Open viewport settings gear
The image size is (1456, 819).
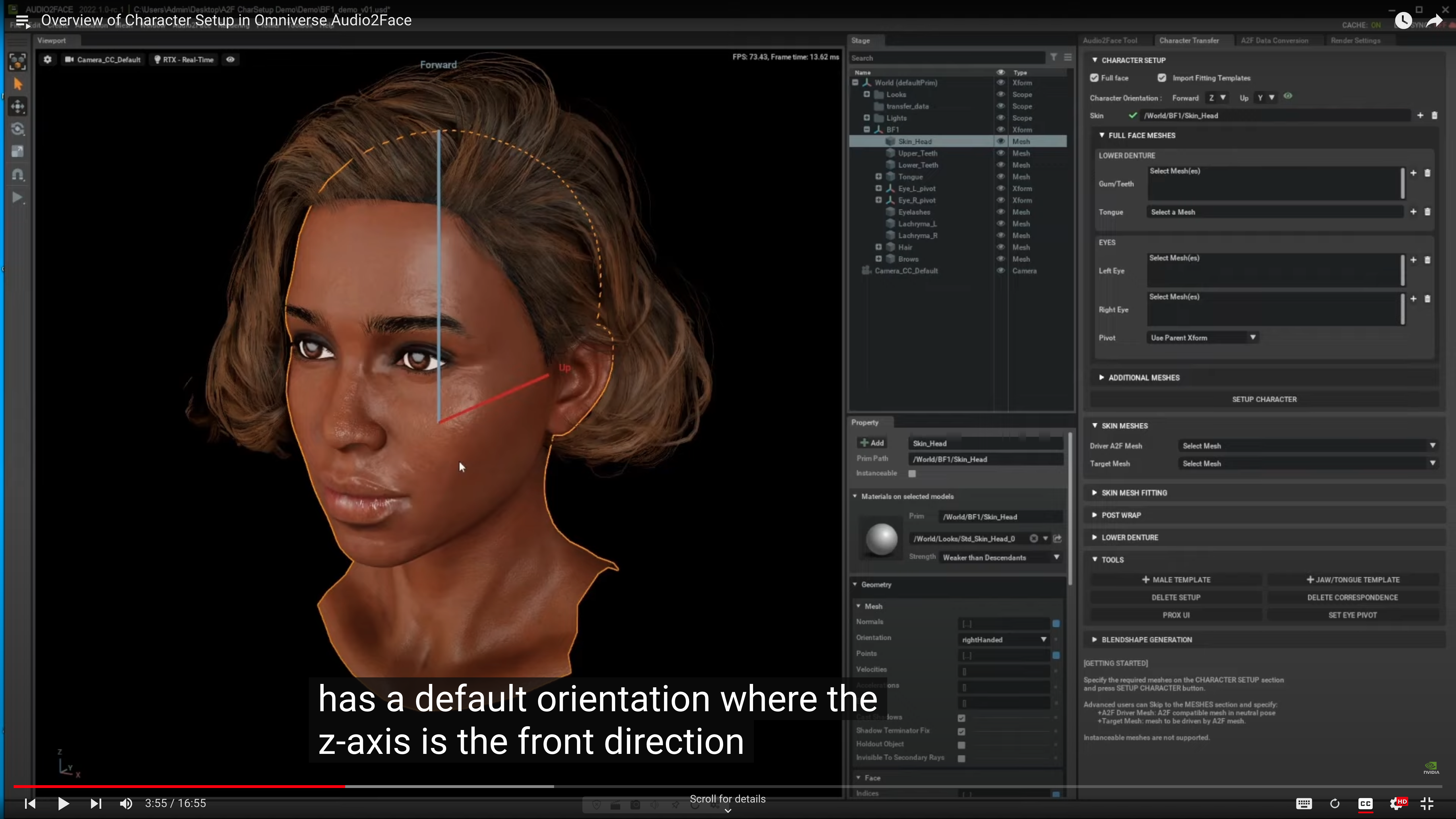pyautogui.click(x=47, y=59)
